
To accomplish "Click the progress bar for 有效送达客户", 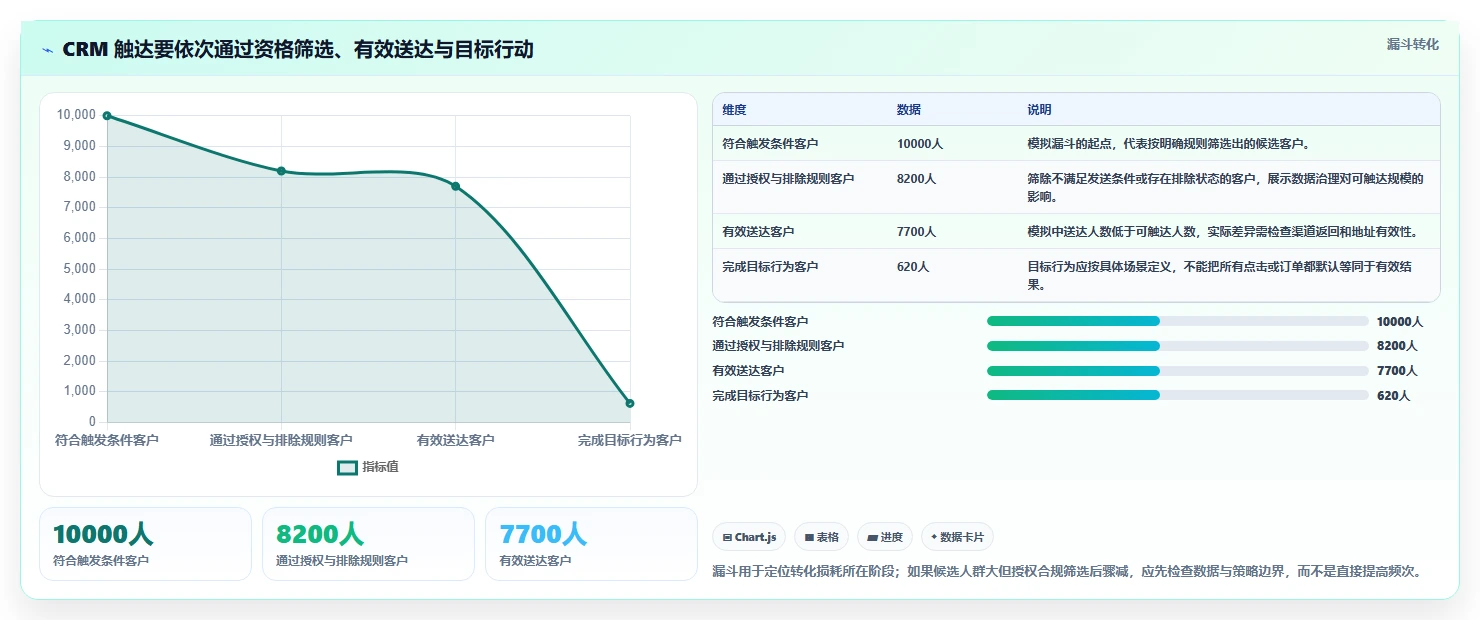I will point(1177,370).
